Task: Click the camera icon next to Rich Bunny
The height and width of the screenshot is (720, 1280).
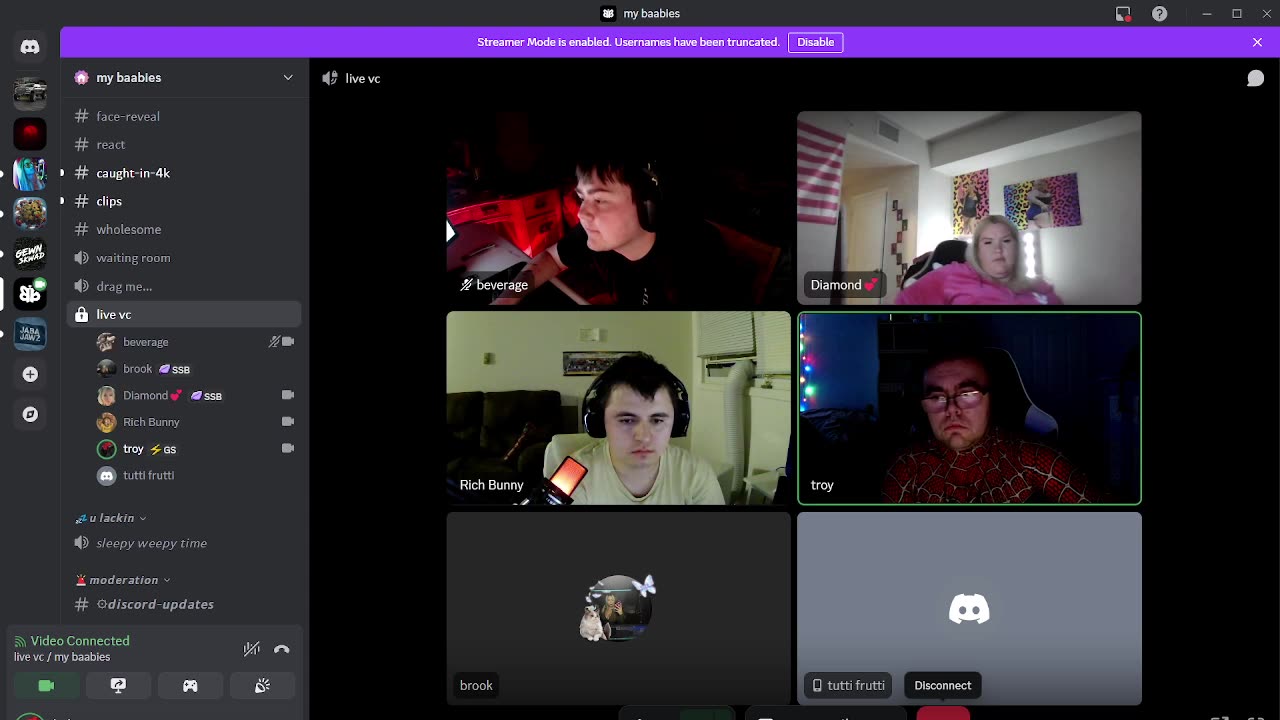Action: click(288, 422)
